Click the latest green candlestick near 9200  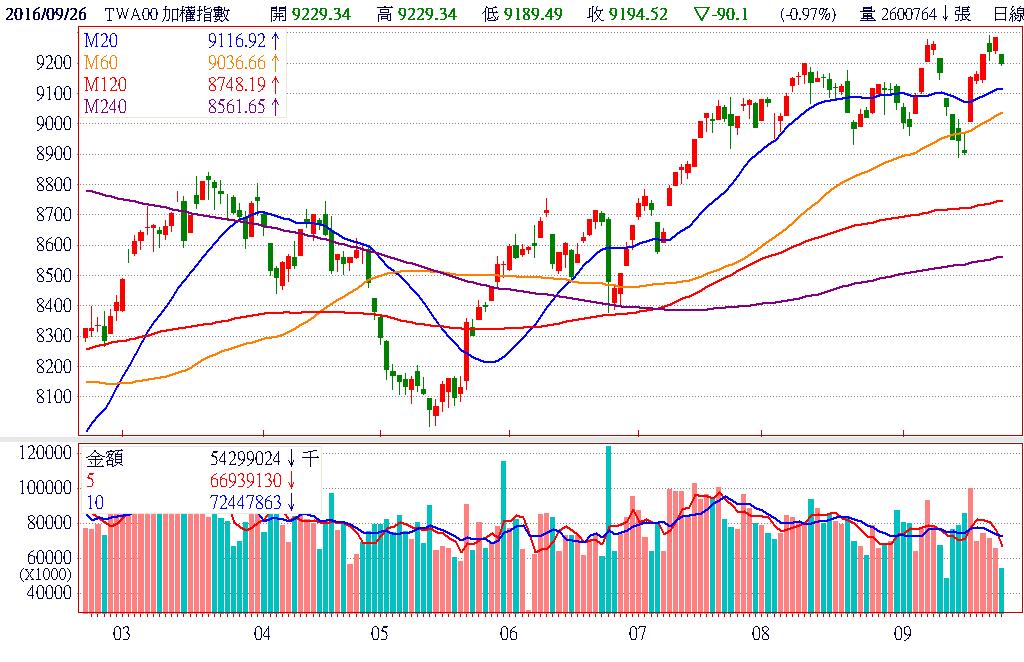tap(1002, 59)
